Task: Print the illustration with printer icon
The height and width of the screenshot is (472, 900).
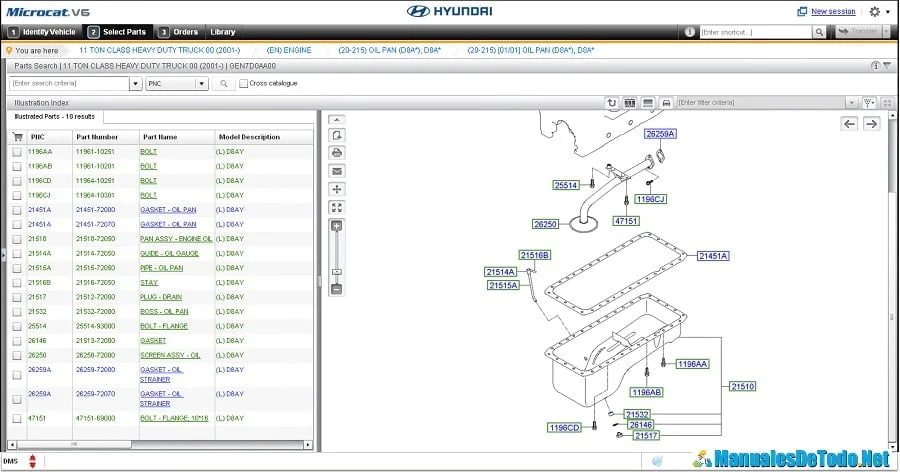Action: [x=336, y=153]
